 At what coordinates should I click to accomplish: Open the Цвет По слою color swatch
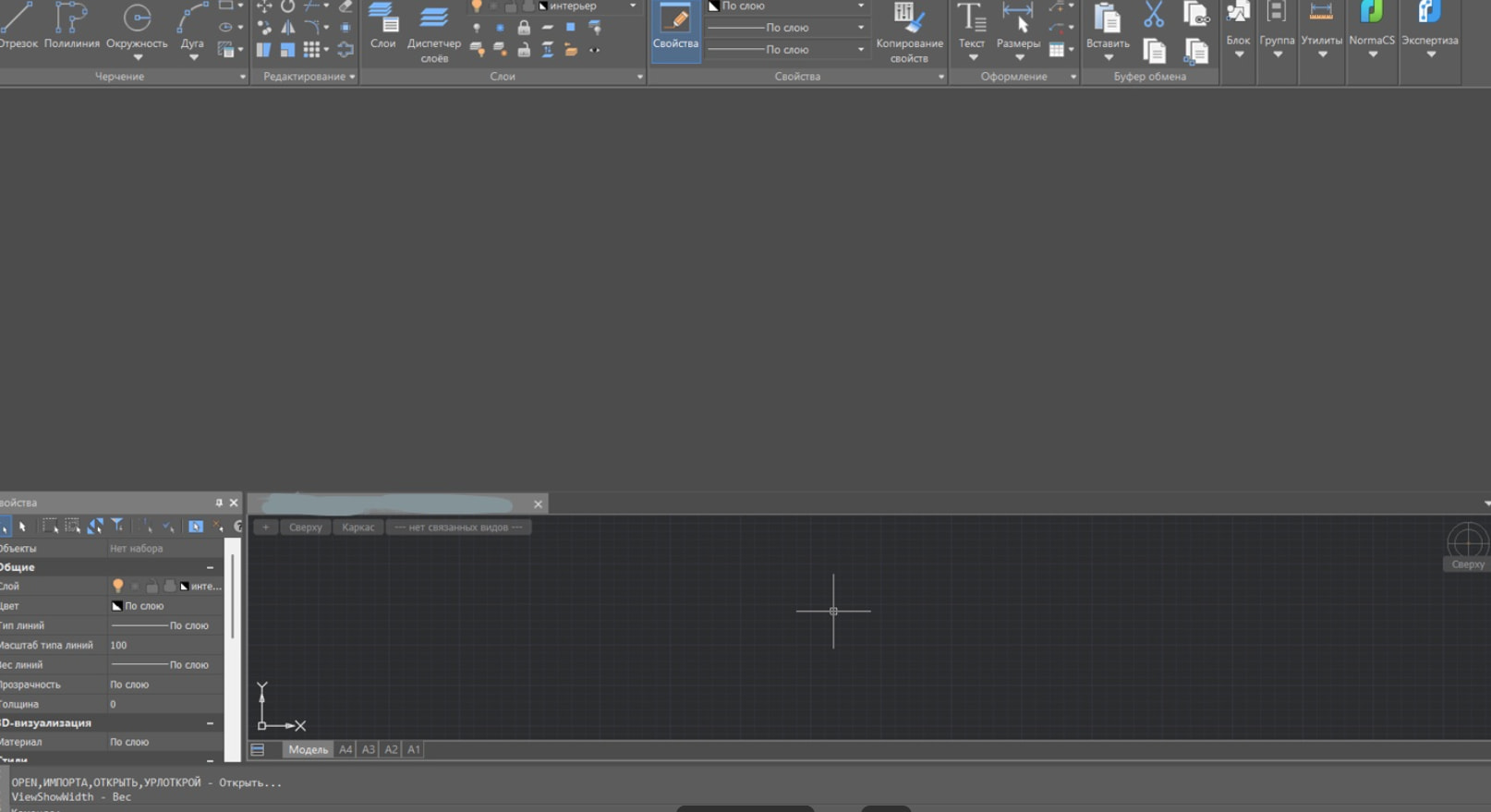[117, 606]
